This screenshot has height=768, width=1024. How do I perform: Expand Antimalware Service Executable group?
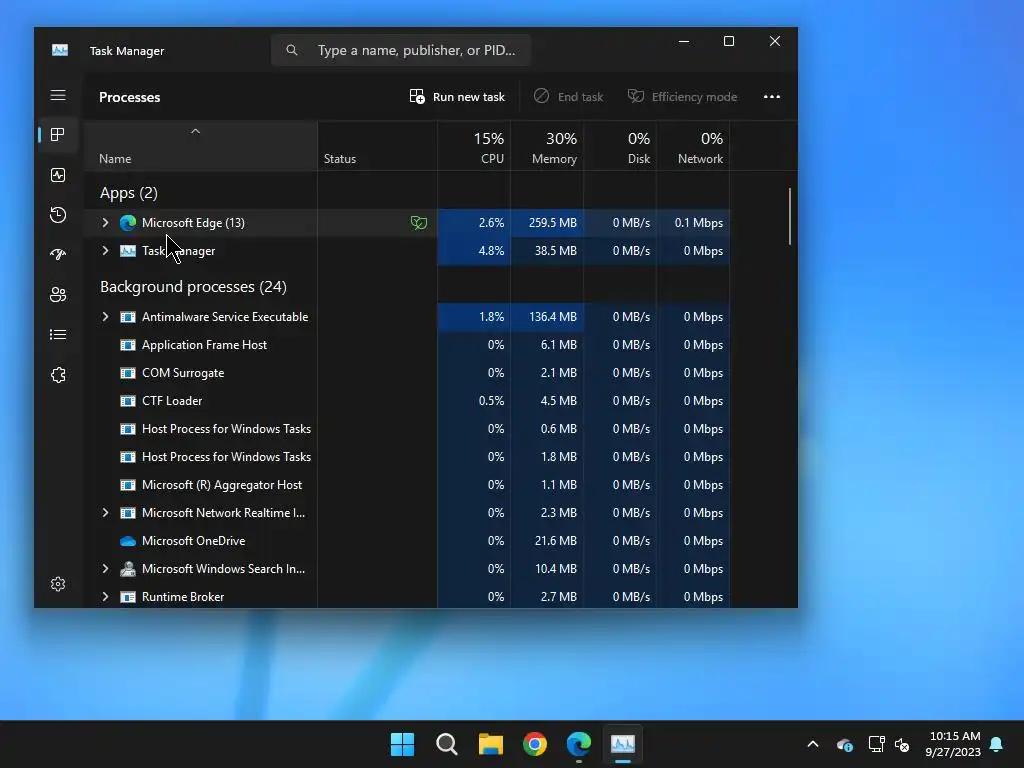(105, 317)
